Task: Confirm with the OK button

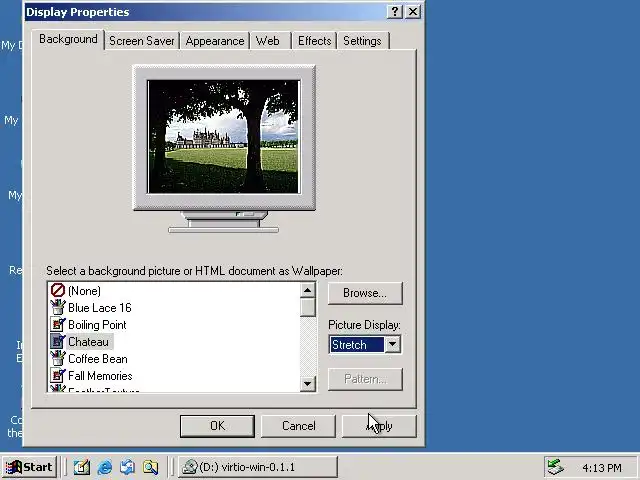Action: pos(217,426)
